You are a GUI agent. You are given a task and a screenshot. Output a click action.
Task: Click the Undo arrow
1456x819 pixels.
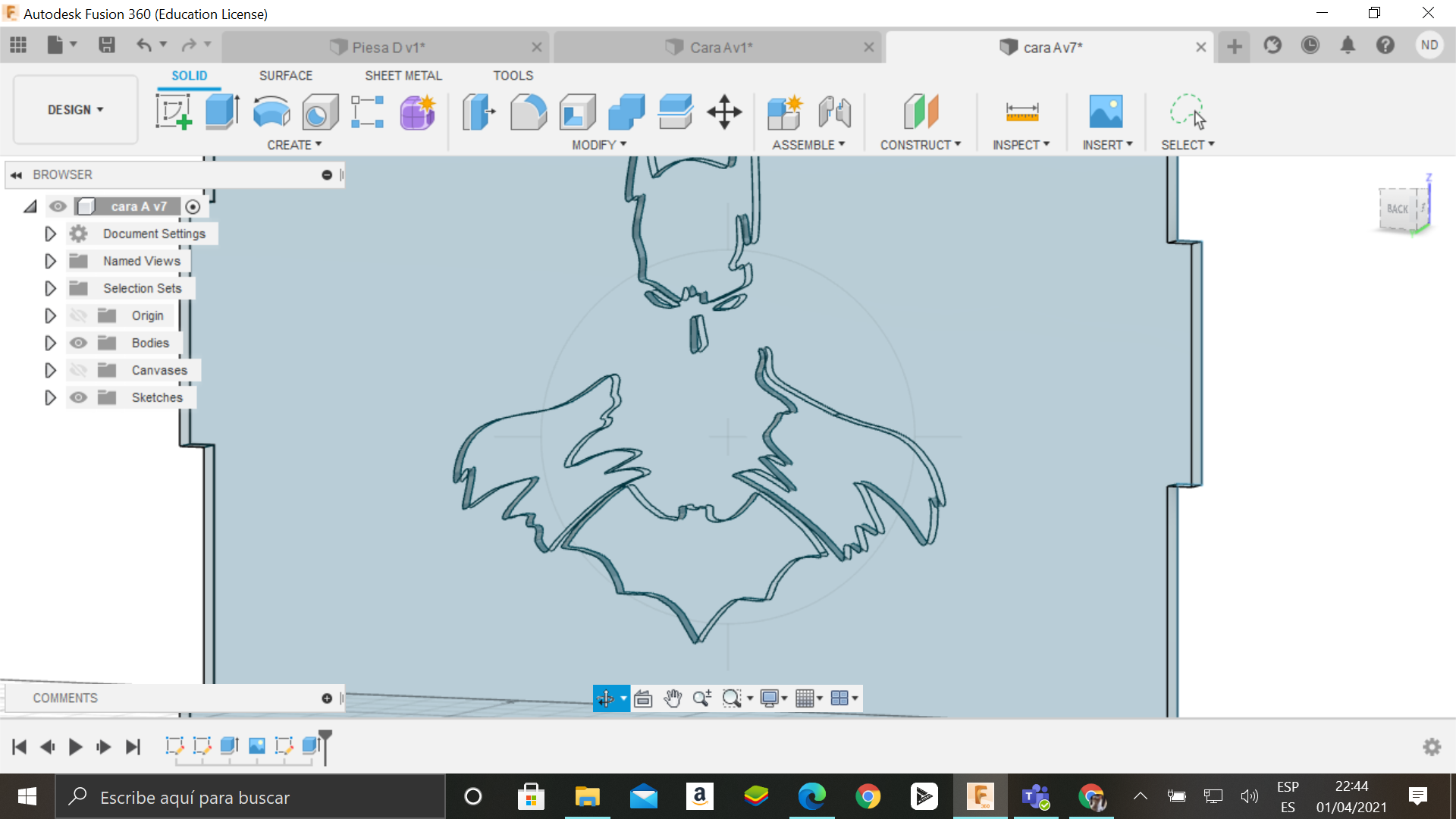(x=143, y=45)
